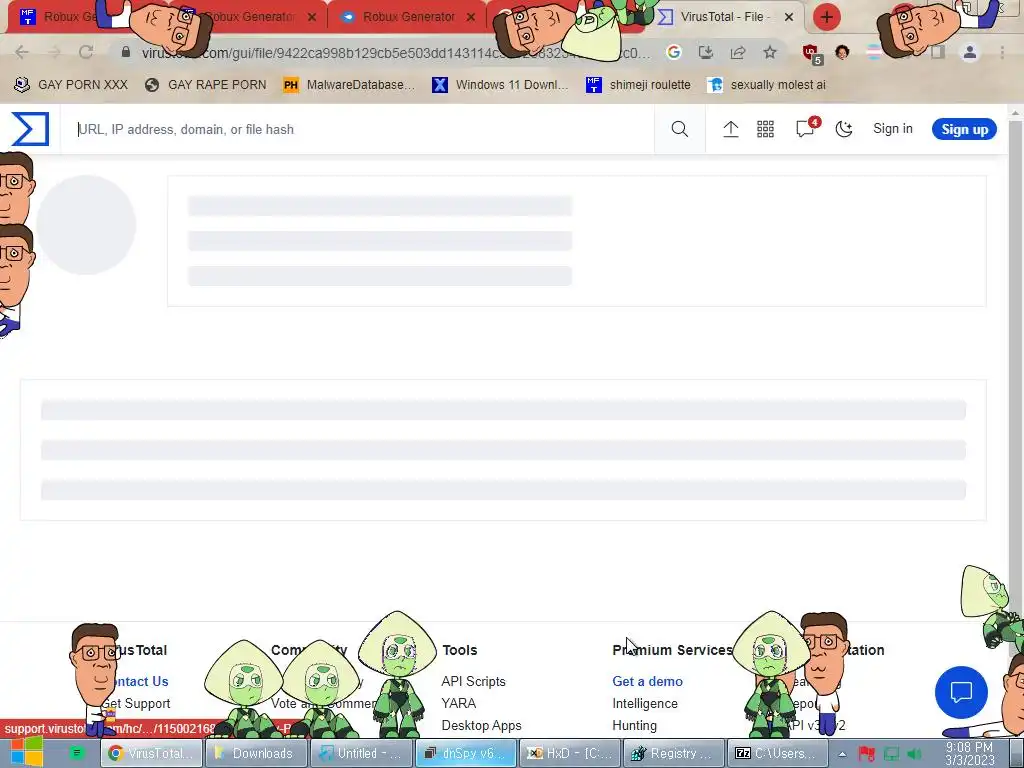The width and height of the screenshot is (1024, 768).
Task: Open the uBlock Origin extension icon
Action: click(x=812, y=54)
